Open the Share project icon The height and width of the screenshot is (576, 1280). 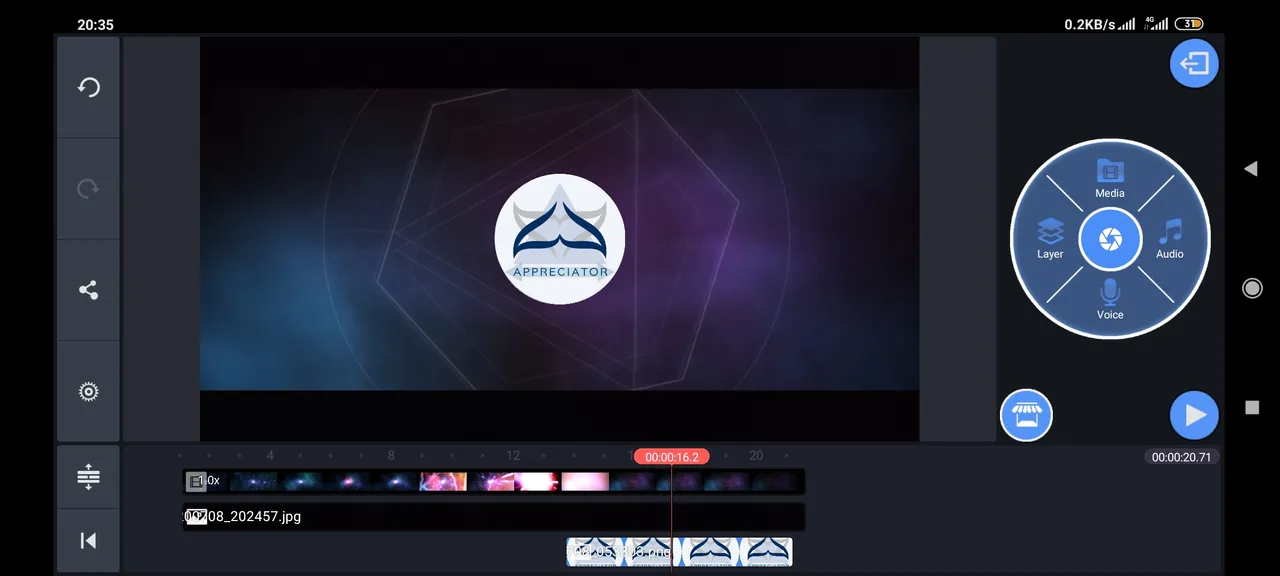(x=89, y=290)
